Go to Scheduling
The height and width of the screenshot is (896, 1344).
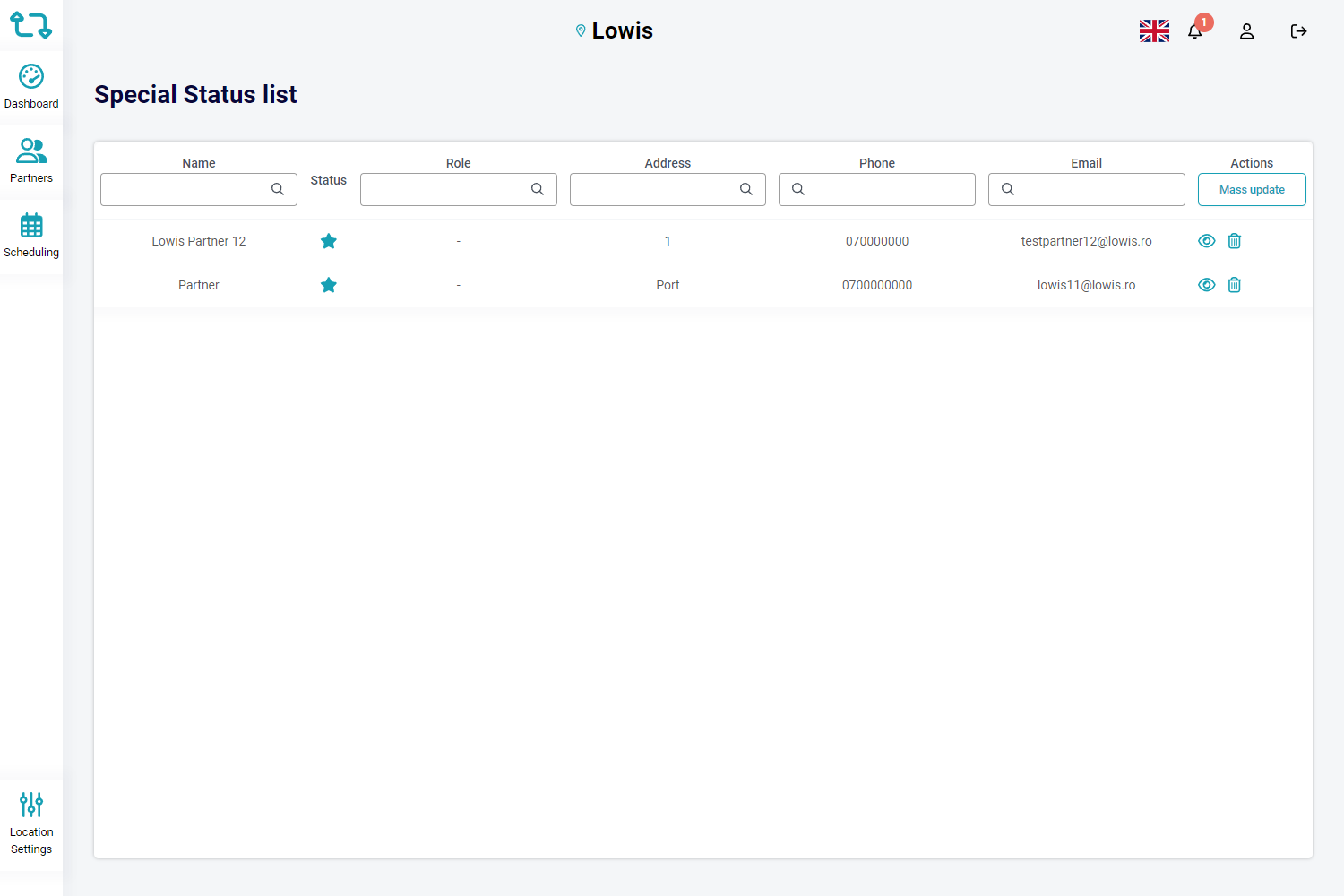(x=31, y=236)
